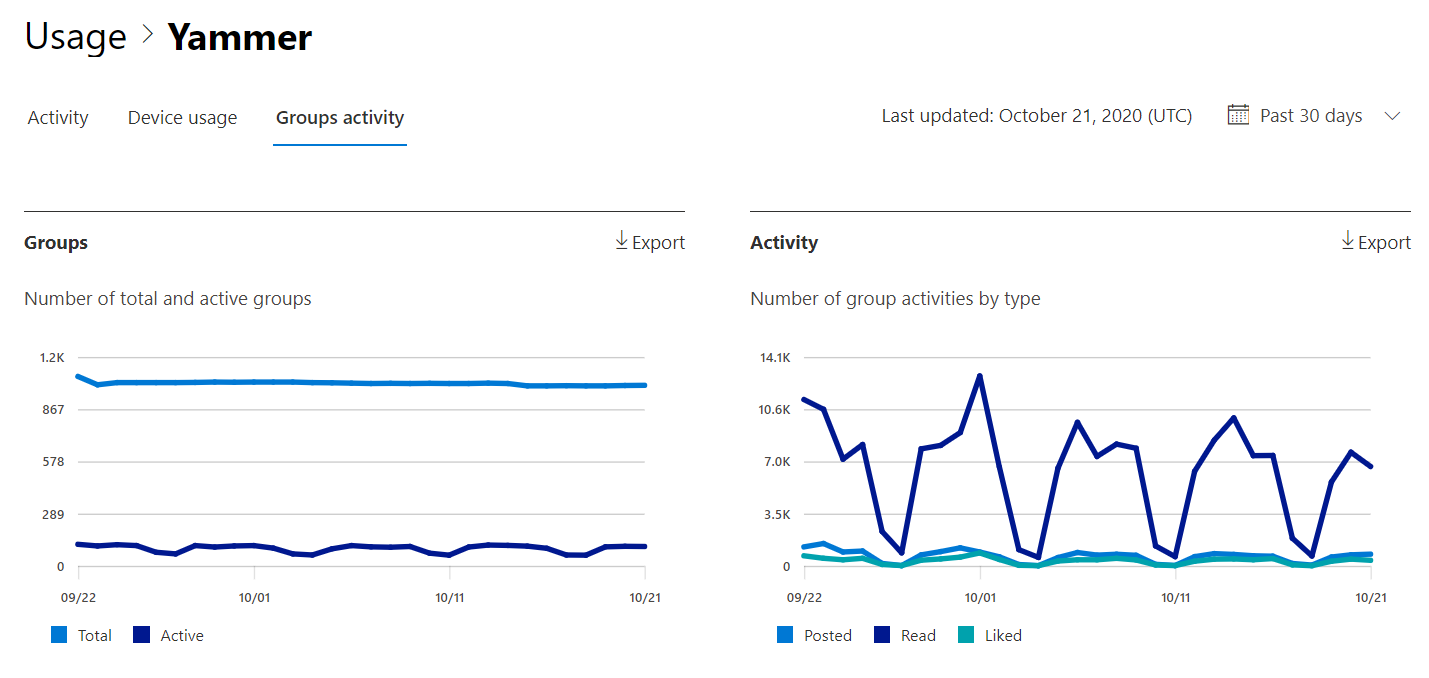
Task: Click the Total legend label
Action: coord(95,635)
